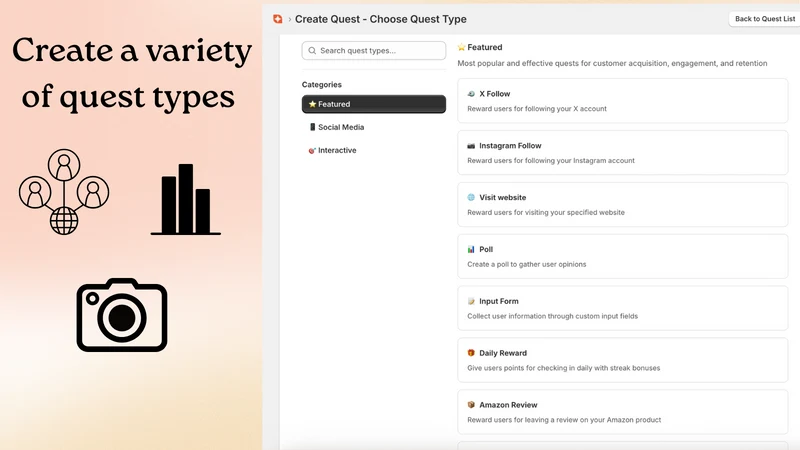Click the package icon for Amazon Review
Image resolution: width=800 pixels, height=450 pixels.
tap(471, 405)
